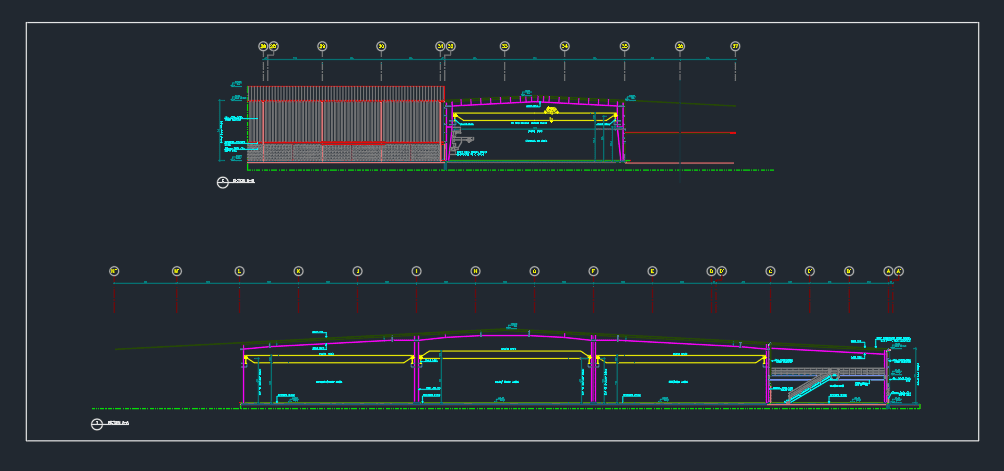The image size is (1004, 471).
Task: Select the yellow crane trolley symbol in the upper section
Action: (x=550, y=112)
